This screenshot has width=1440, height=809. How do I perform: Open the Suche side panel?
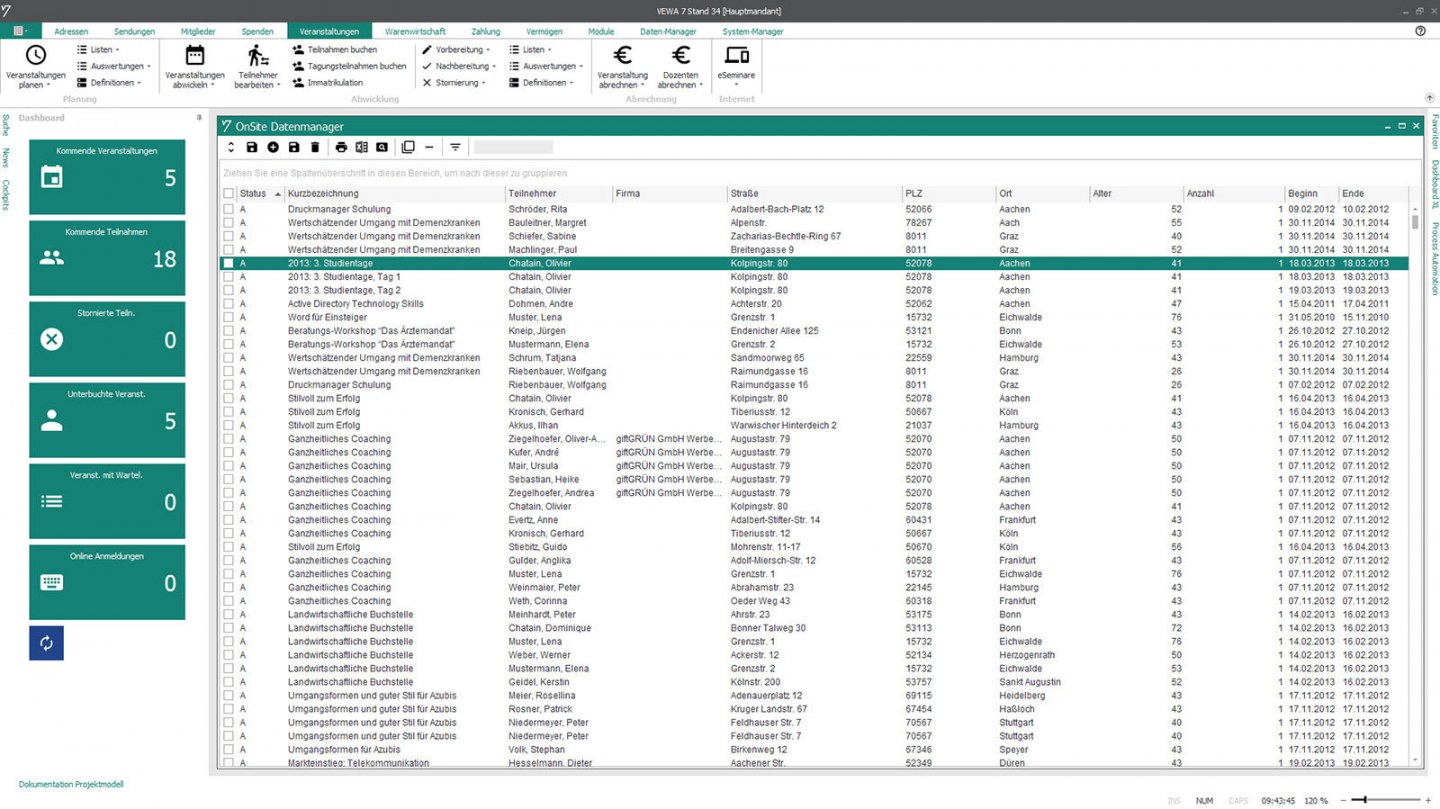point(5,125)
